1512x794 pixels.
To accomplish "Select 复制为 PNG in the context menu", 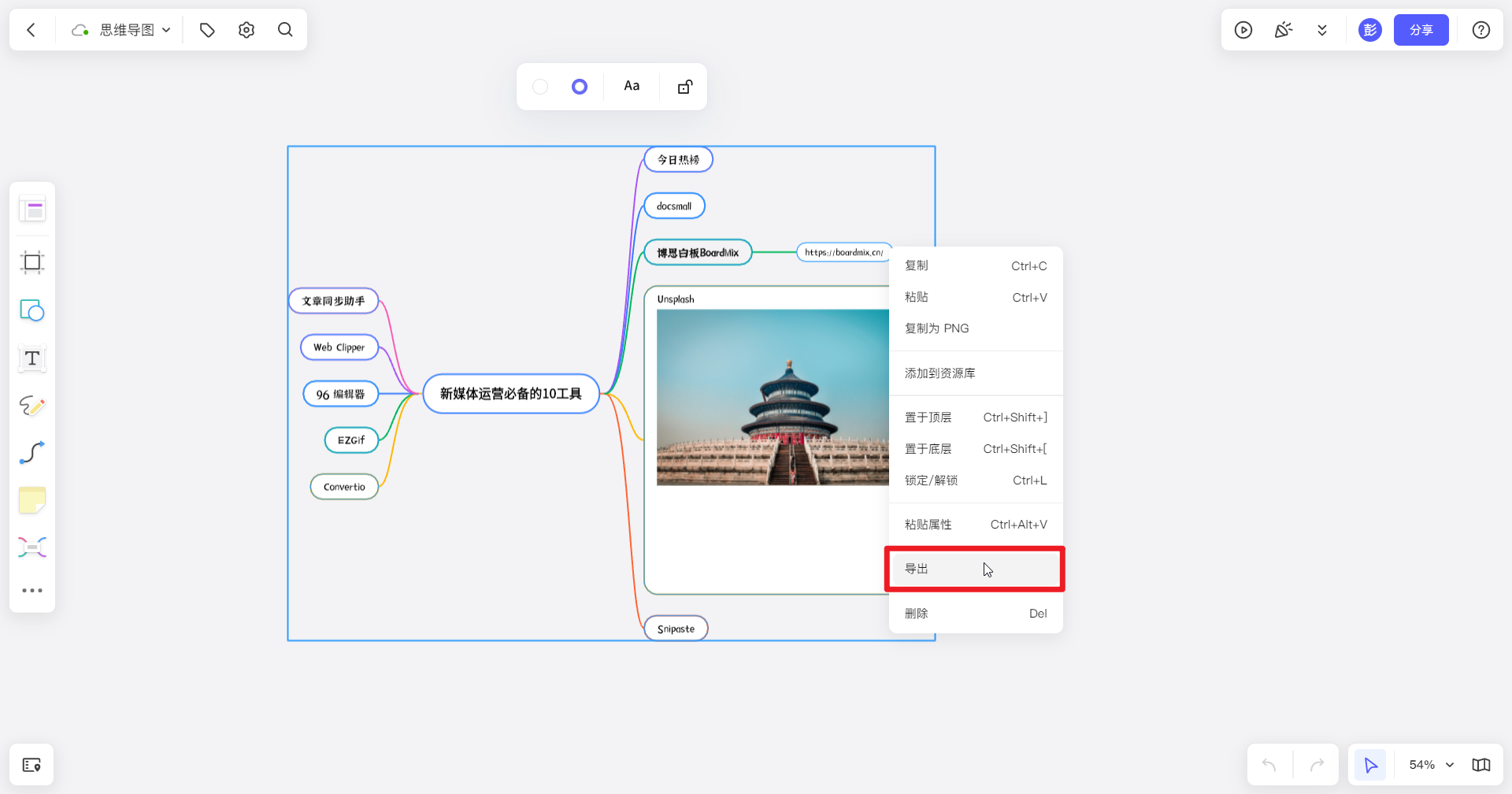I will (937, 328).
